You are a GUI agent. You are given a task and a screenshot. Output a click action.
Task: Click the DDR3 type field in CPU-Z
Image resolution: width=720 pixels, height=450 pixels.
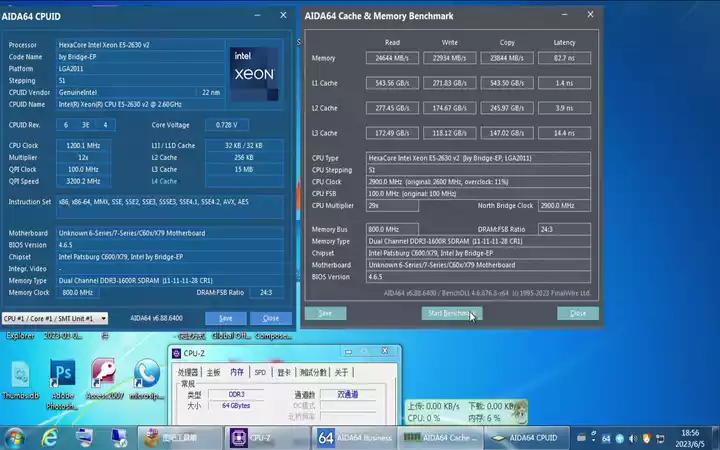click(236, 394)
